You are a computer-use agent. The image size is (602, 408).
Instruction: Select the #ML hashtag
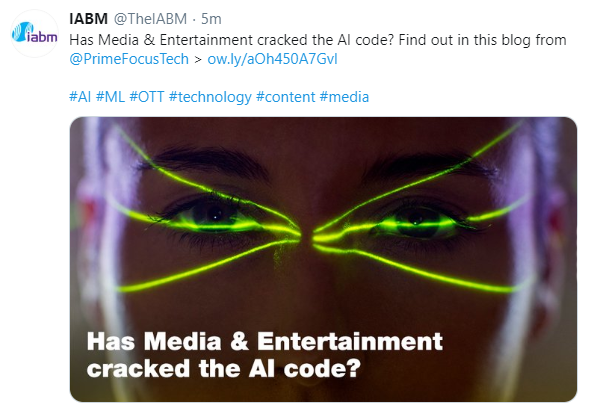pyautogui.click(x=110, y=97)
